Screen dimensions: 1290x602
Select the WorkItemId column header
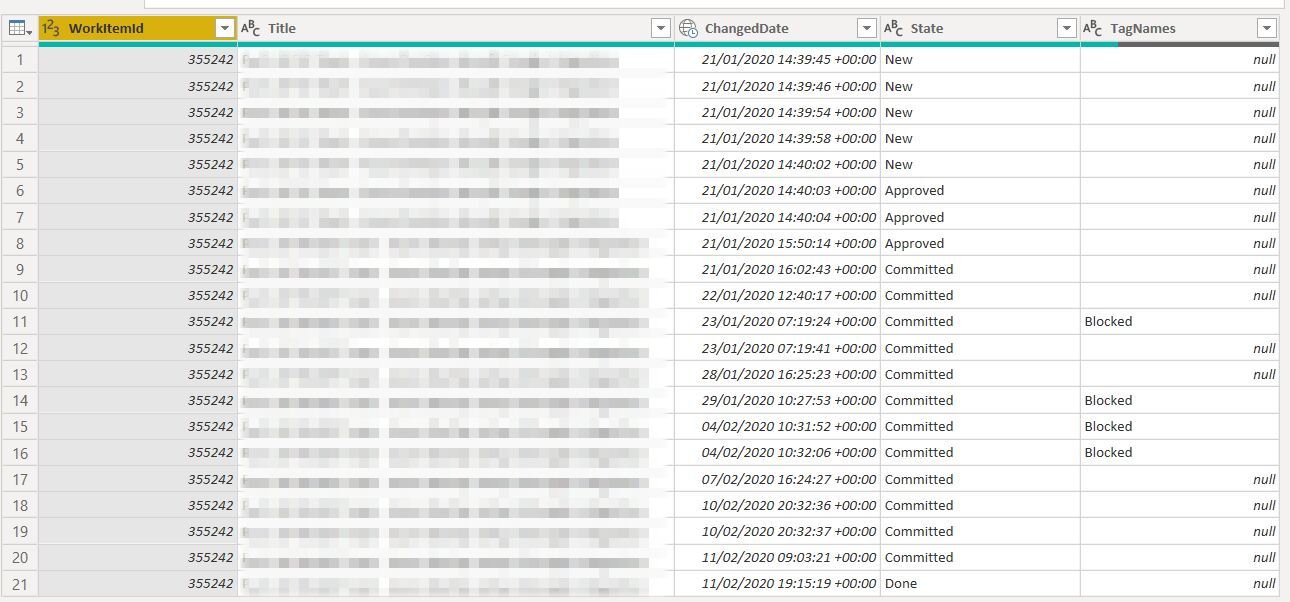coord(138,28)
